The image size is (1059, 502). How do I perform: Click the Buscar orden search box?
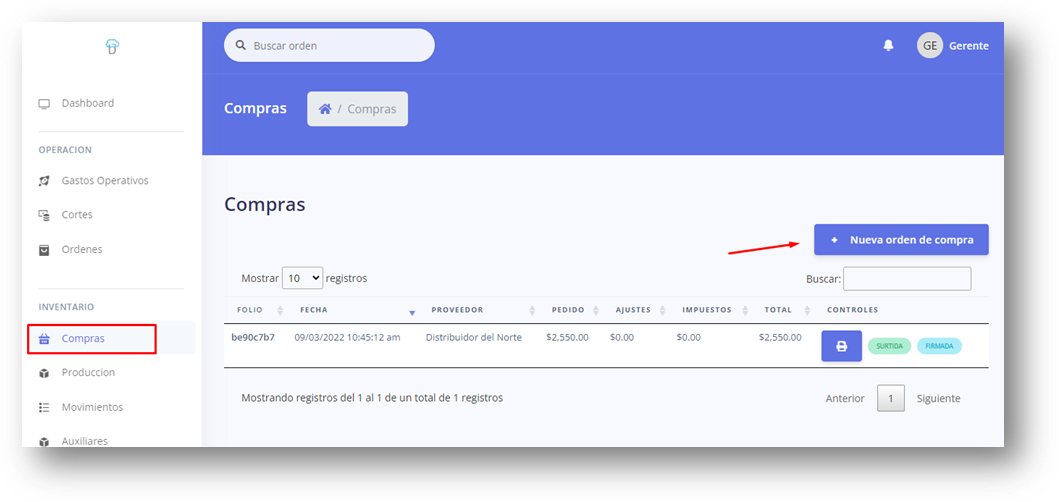click(330, 46)
